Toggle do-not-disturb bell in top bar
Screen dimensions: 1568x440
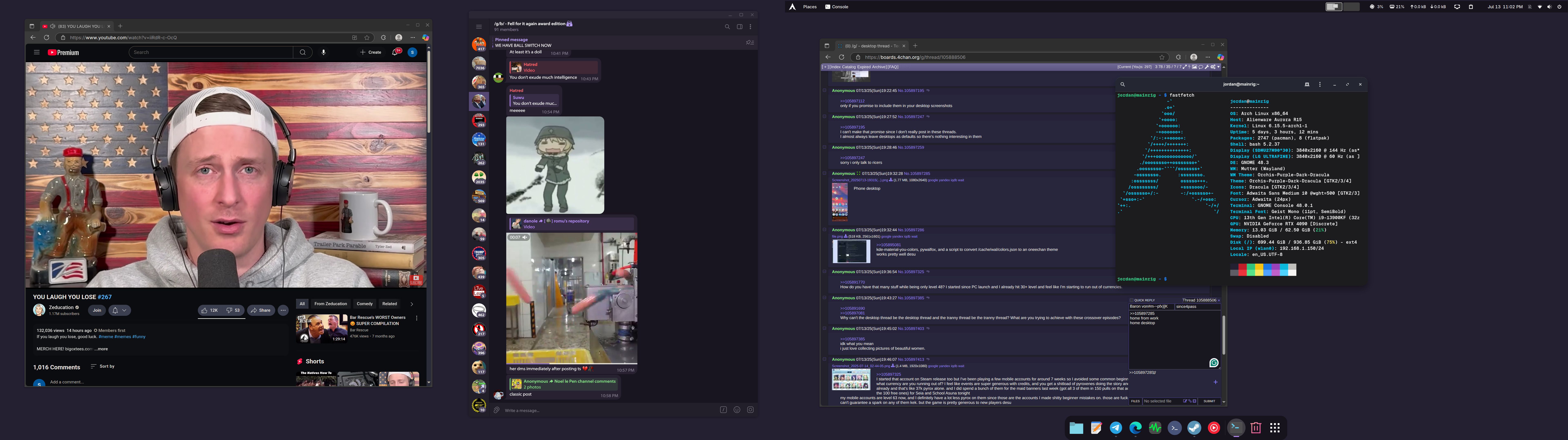tap(1530, 7)
